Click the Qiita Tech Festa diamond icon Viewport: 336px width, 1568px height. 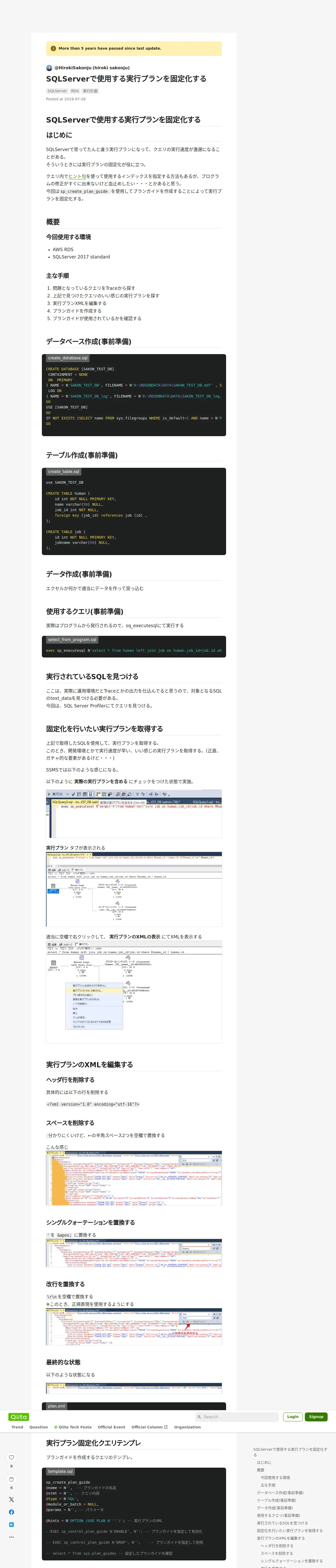click(x=55, y=1427)
